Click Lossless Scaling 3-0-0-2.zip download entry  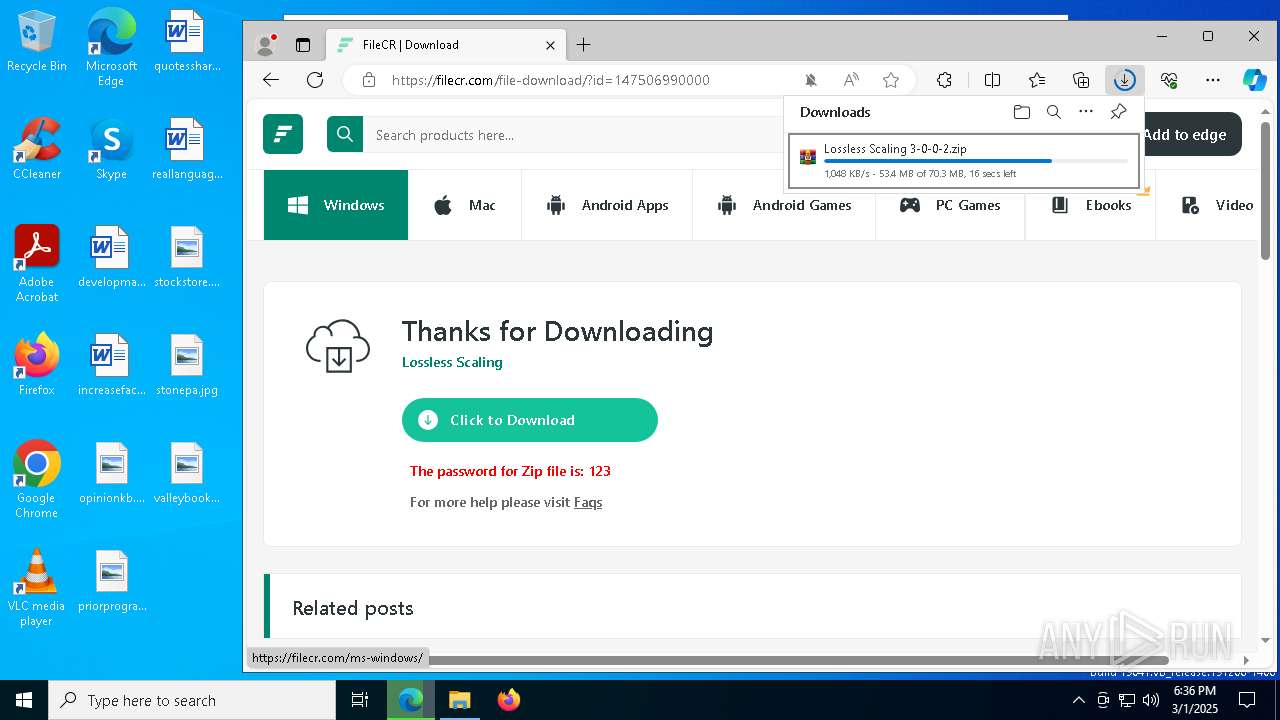(x=964, y=161)
